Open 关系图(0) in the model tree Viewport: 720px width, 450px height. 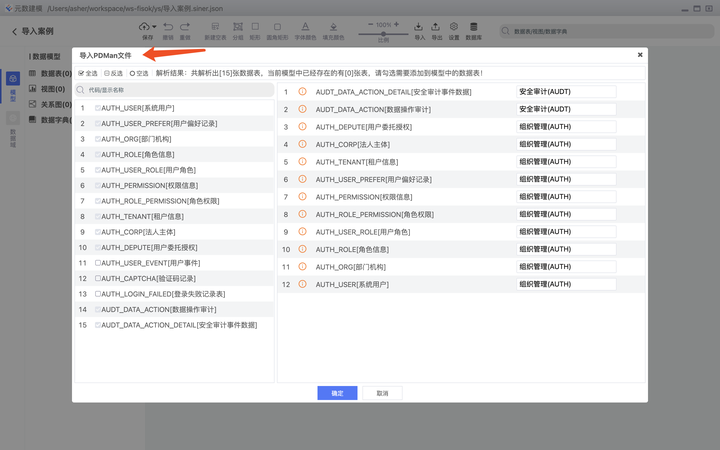pos(51,105)
